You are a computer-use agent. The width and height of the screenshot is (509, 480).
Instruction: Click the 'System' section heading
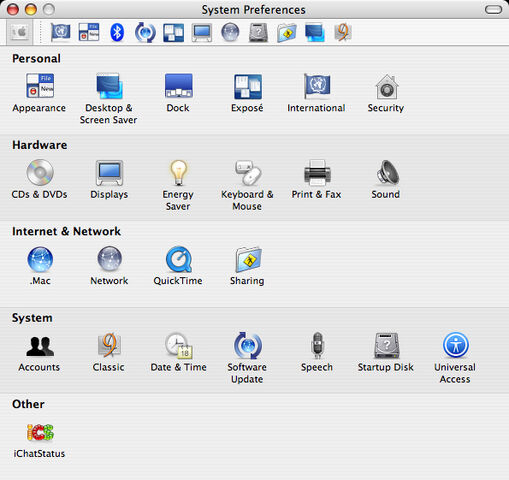click(32, 318)
